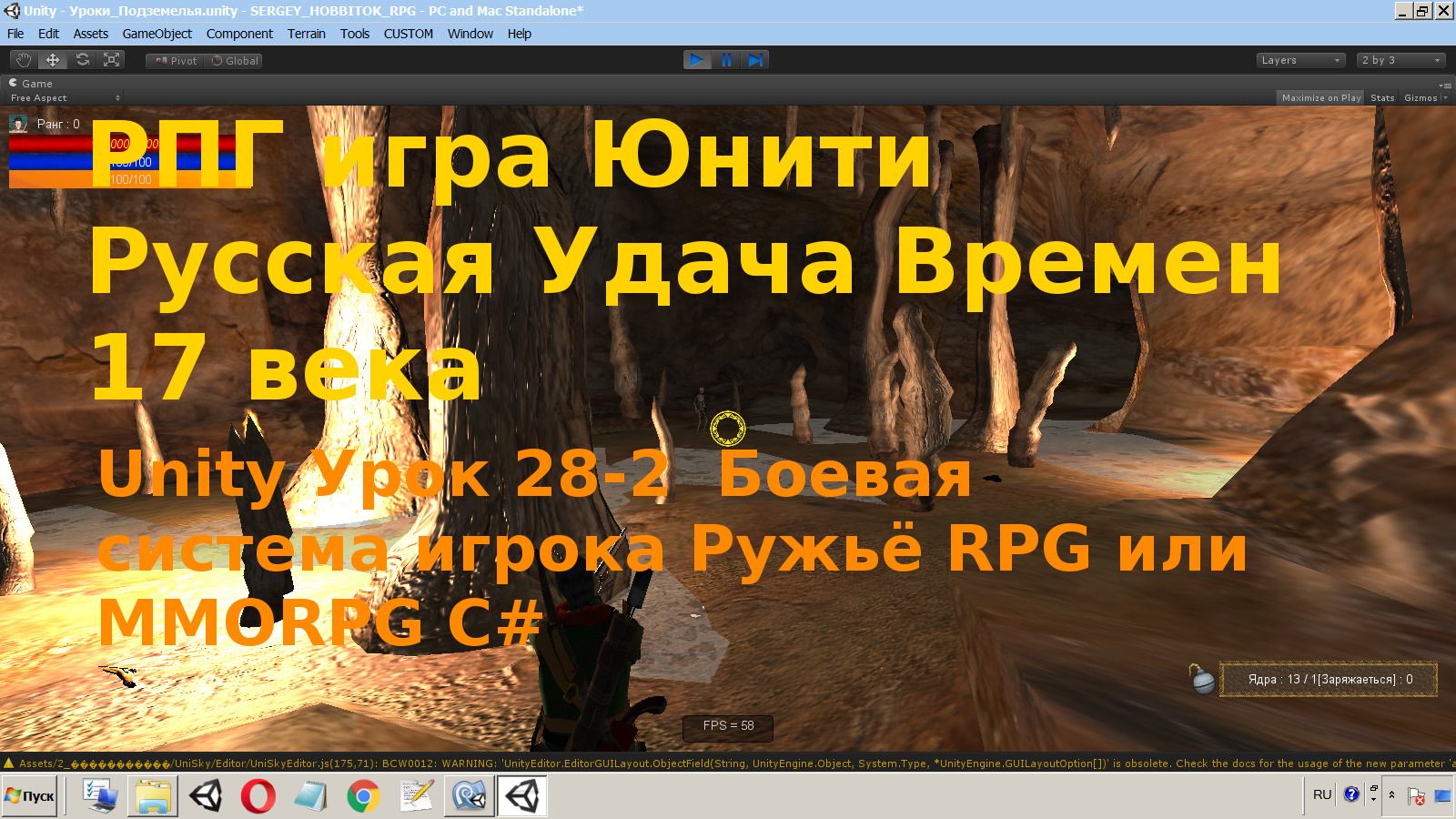Open the 2 by 3 layout dropdown
1456x819 pixels.
click(1400, 60)
